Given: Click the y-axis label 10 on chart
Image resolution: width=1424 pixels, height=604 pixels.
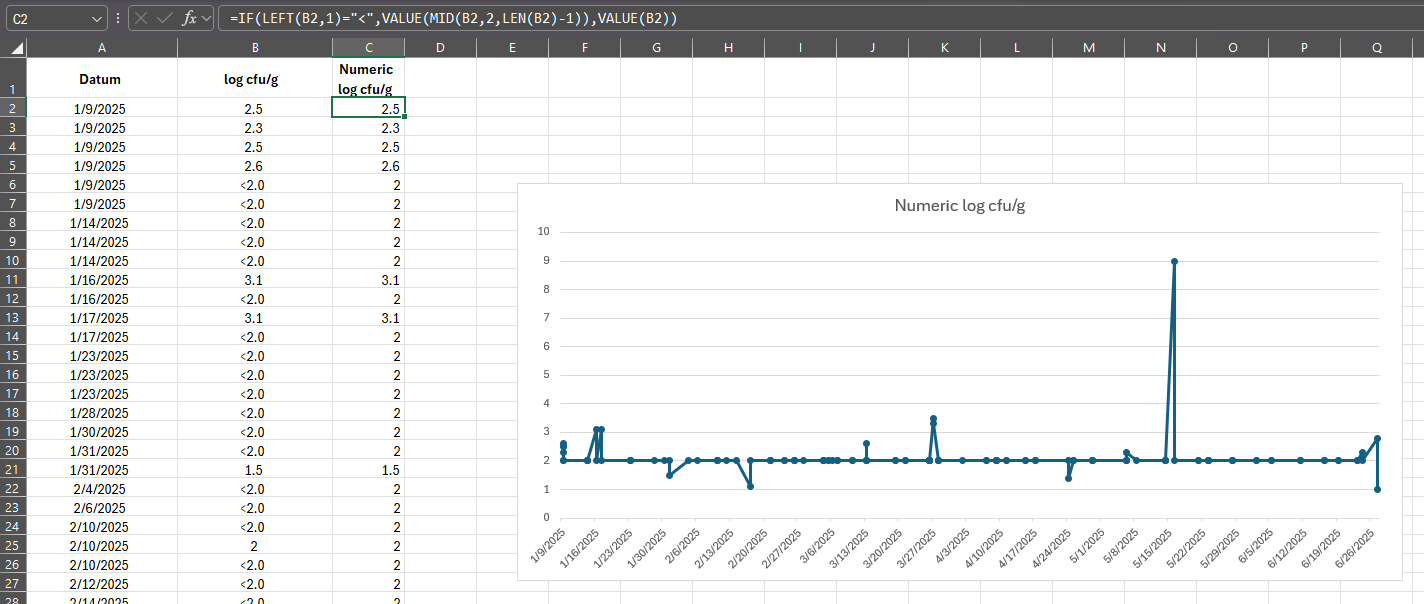Looking at the screenshot, I should (544, 232).
